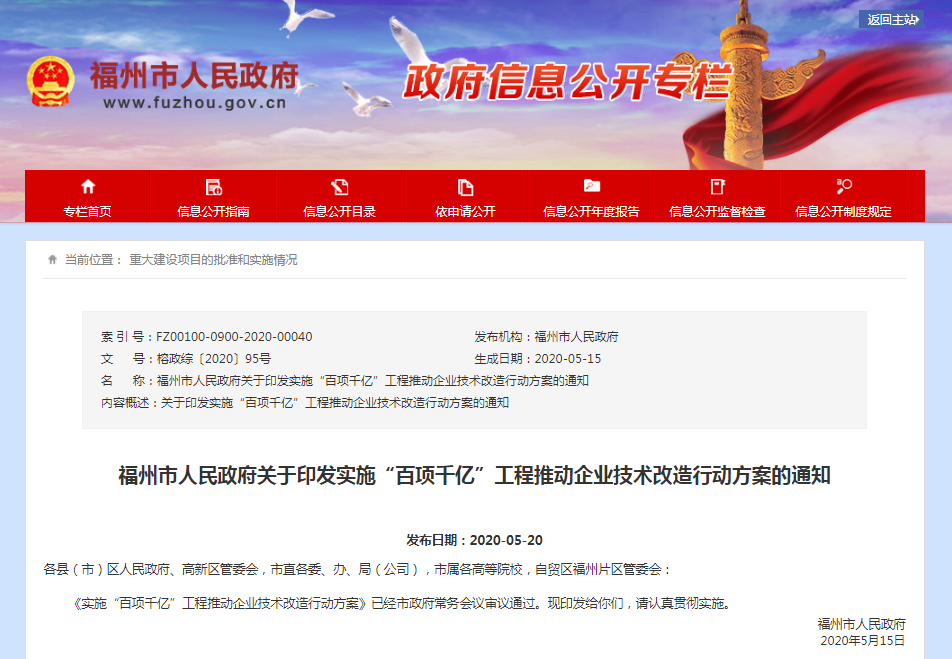This screenshot has width=952, height=659.
Task: Open 信息公开监督检查 page
Action: (717, 212)
